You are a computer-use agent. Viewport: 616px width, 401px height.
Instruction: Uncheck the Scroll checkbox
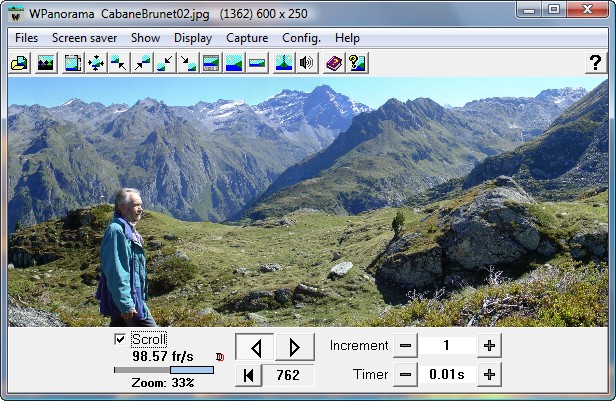[x=120, y=339]
